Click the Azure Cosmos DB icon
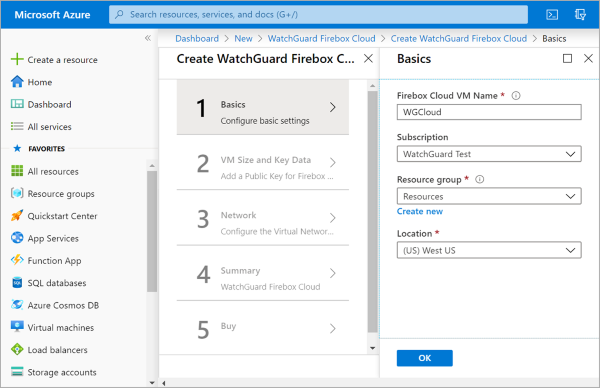 [x=17, y=305]
